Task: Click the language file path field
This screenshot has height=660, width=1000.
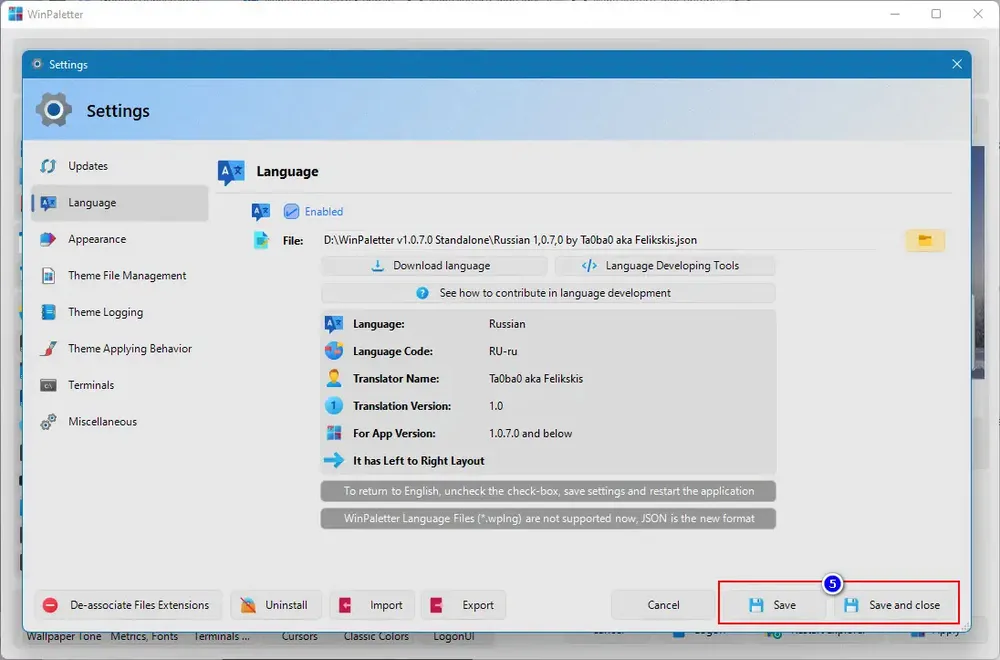Action: 599,240
